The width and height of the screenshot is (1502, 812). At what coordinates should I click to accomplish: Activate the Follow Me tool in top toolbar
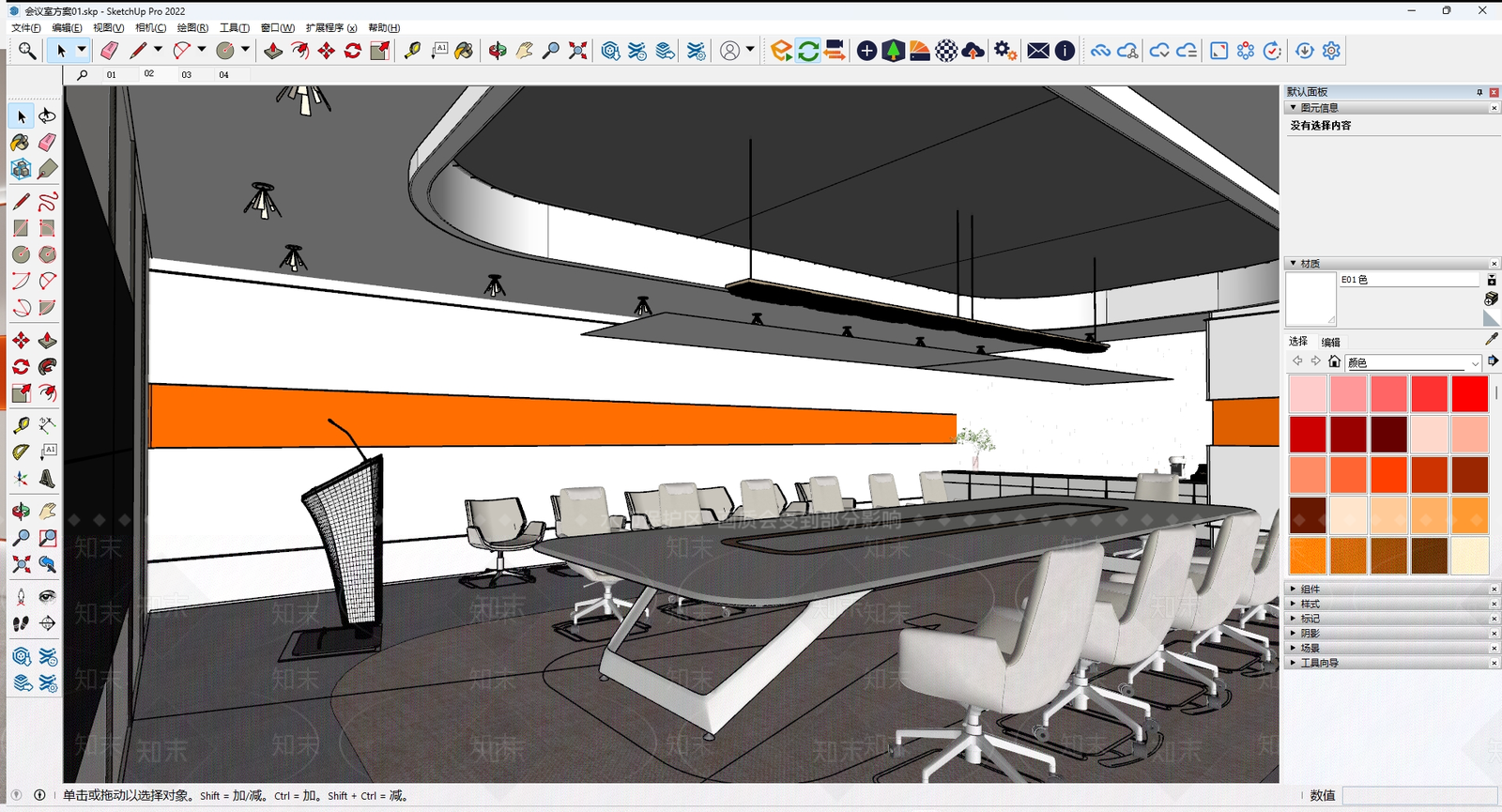pos(299,51)
